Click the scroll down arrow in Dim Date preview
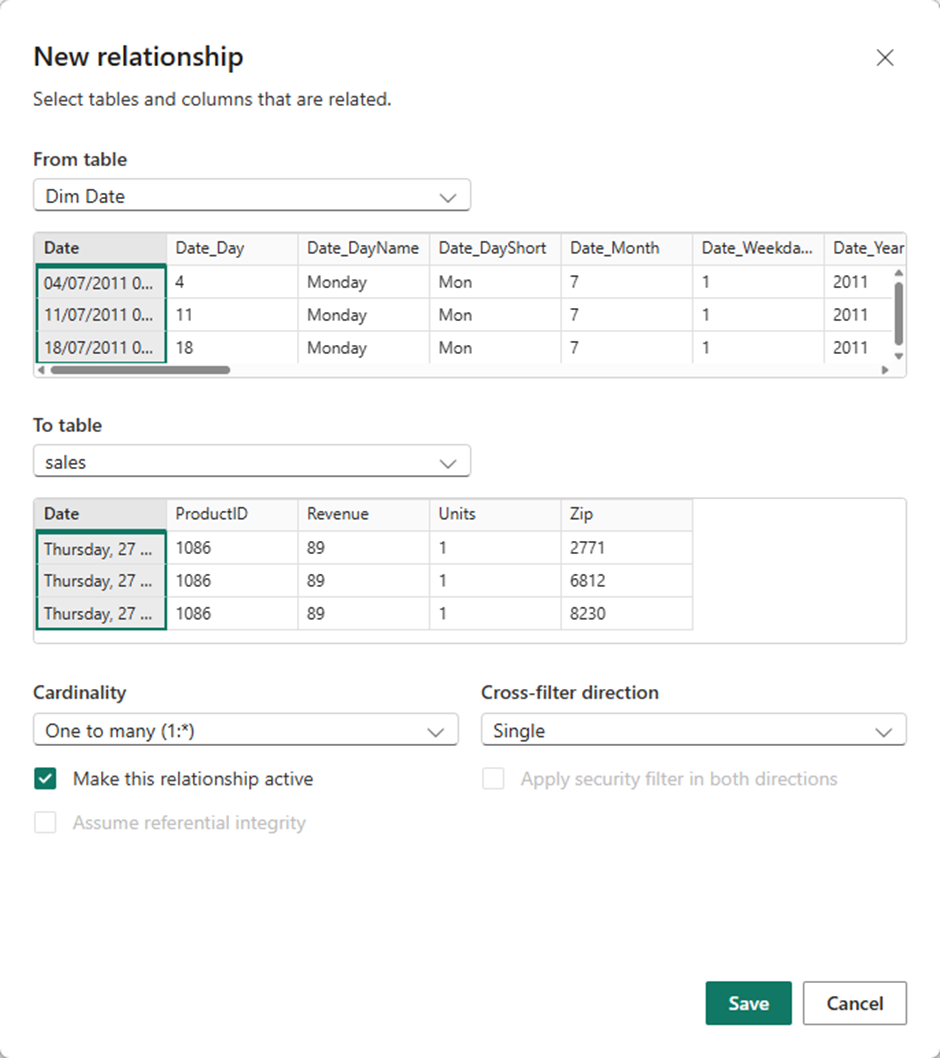The width and height of the screenshot is (940, 1058). tap(898, 355)
